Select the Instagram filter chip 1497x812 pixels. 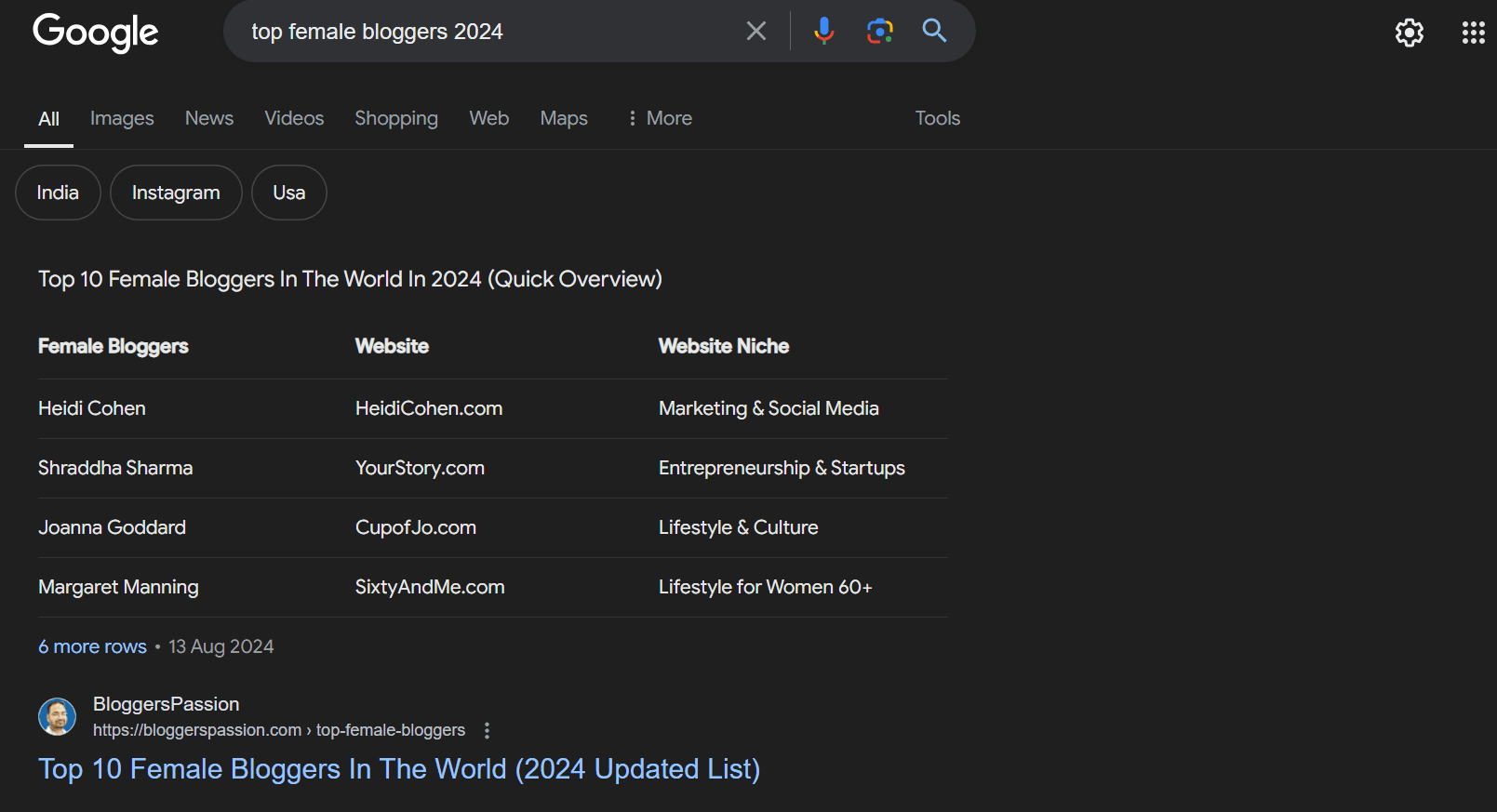tap(176, 193)
